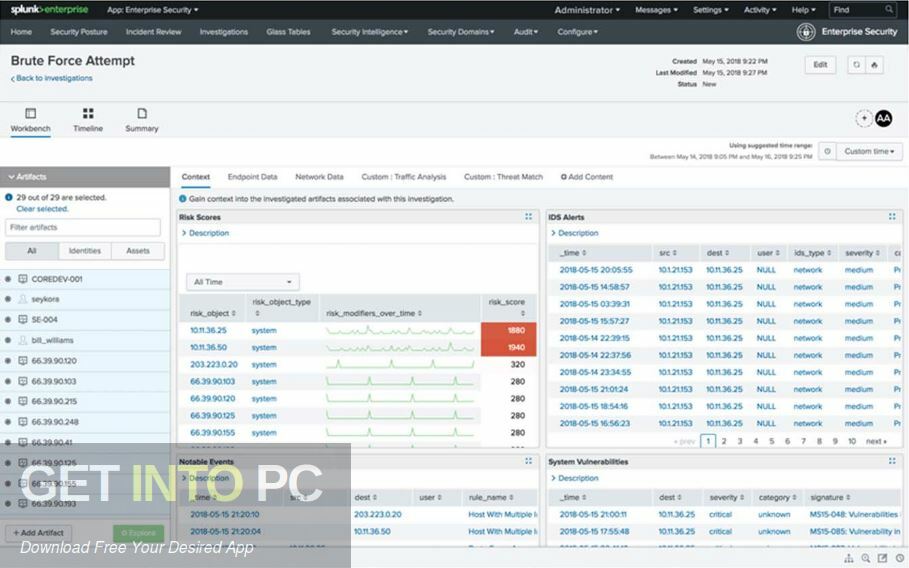Click the sparkline for 203.223.0.20 risk modifiers
The image size is (909, 568).
400,365
